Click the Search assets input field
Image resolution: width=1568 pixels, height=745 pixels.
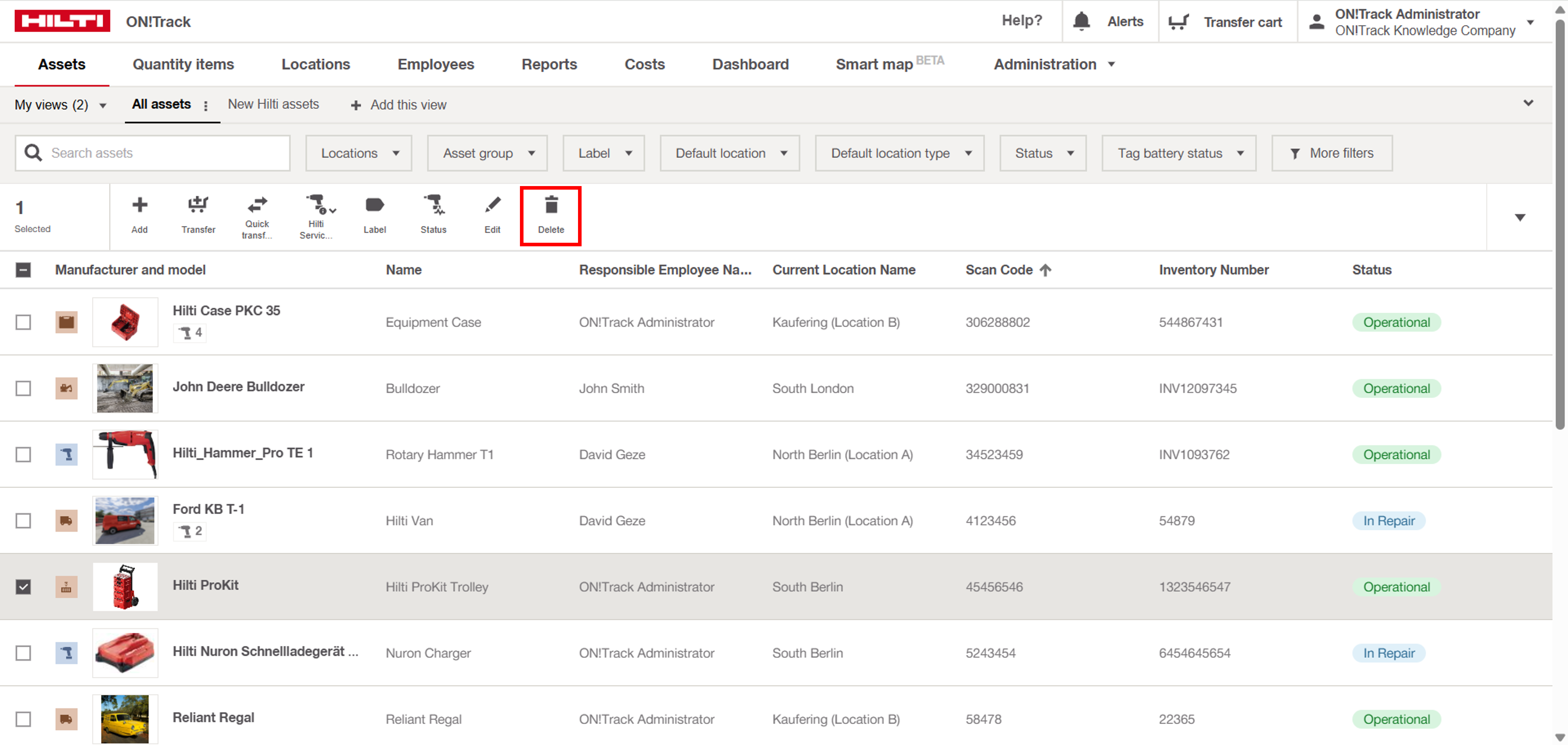[x=152, y=153]
